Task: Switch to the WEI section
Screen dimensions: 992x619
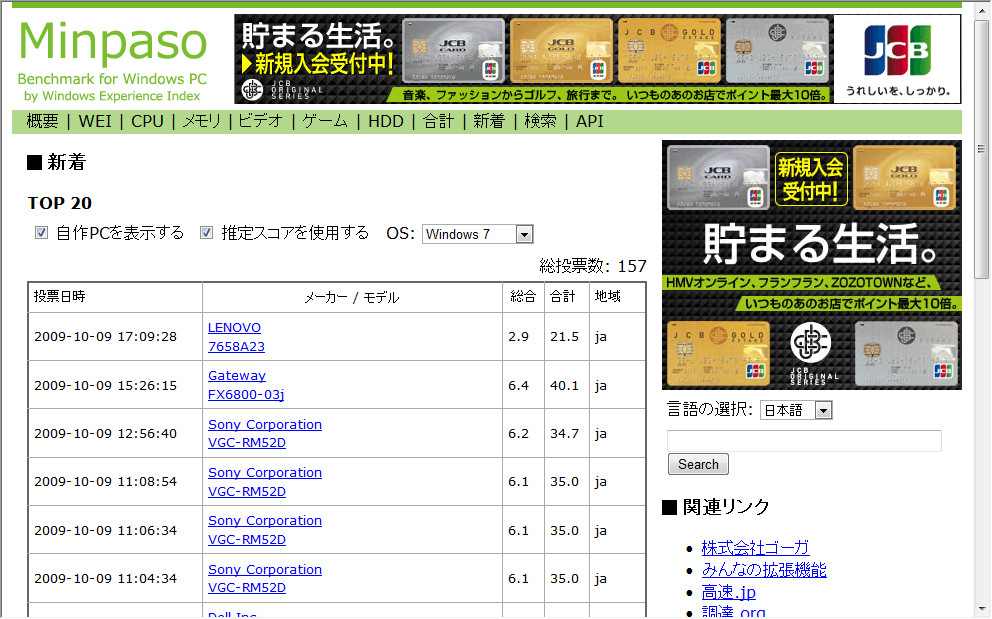Action: pos(95,120)
